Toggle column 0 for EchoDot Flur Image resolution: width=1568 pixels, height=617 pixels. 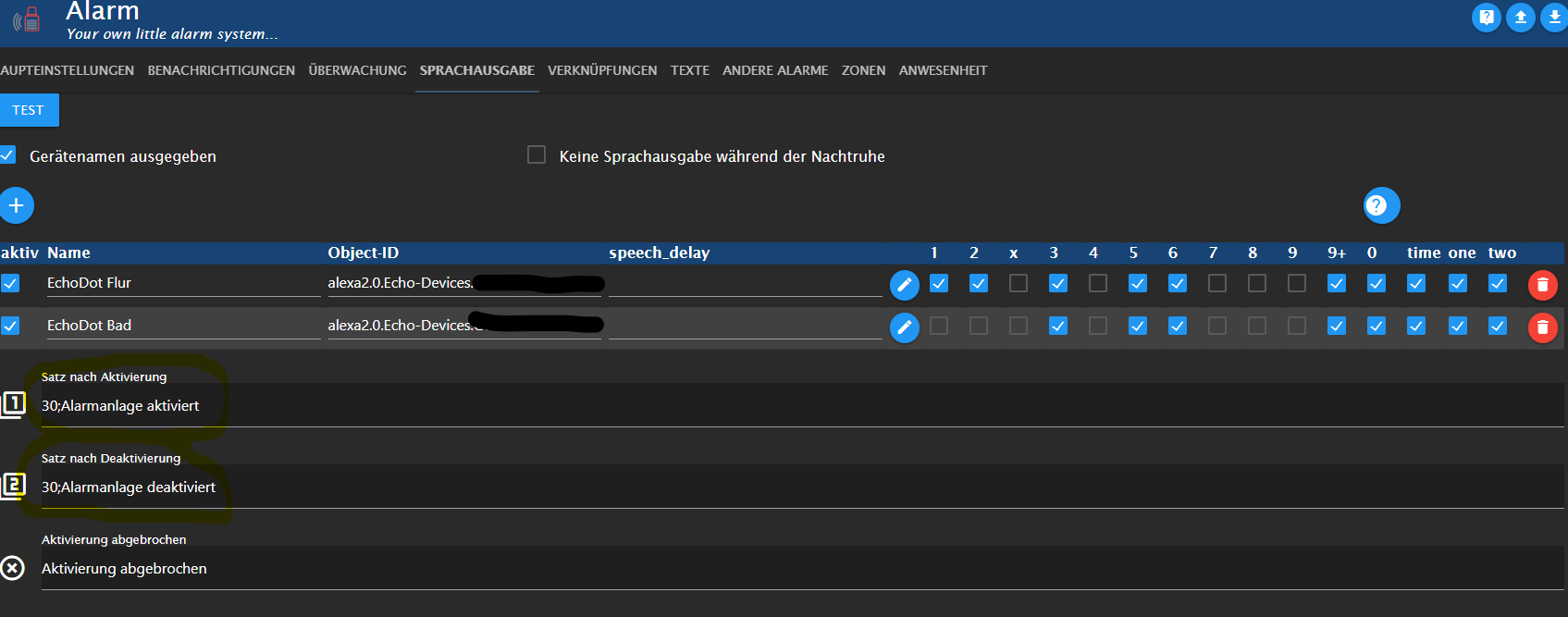[x=1377, y=283]
